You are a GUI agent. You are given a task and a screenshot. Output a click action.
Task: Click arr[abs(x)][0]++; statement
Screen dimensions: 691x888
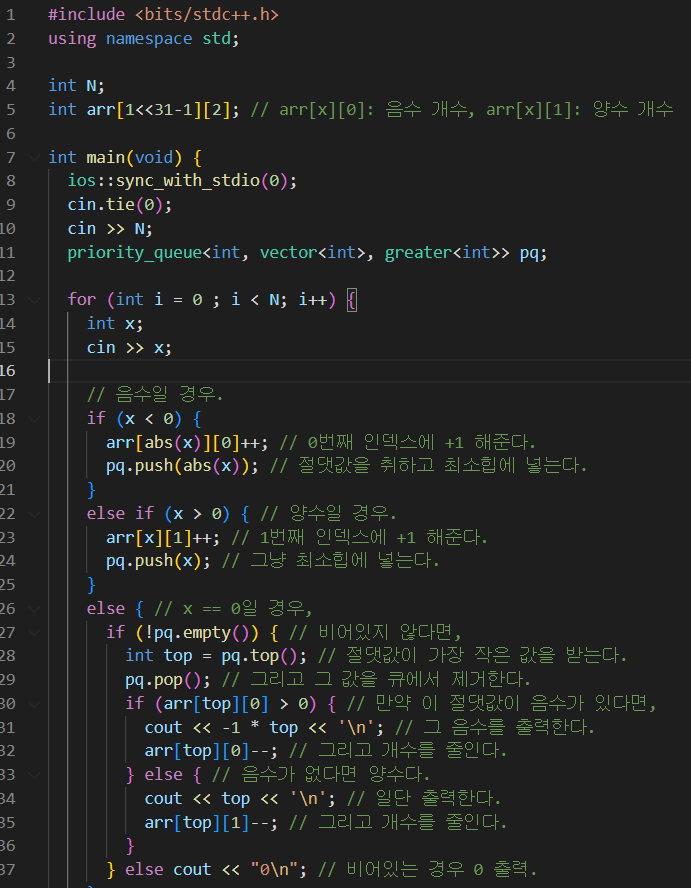coord(187,442)
